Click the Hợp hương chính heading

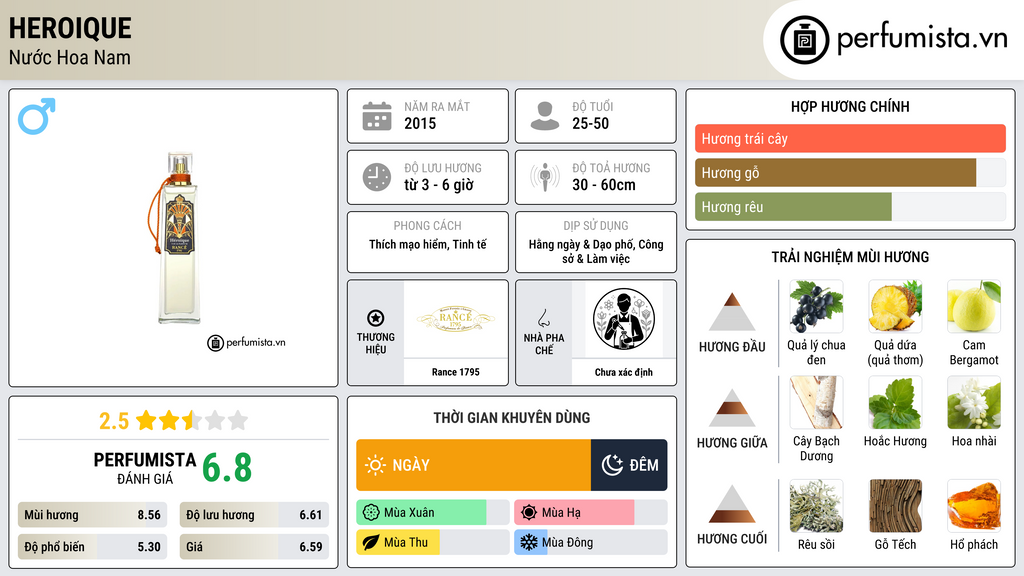tap(850, 106)
